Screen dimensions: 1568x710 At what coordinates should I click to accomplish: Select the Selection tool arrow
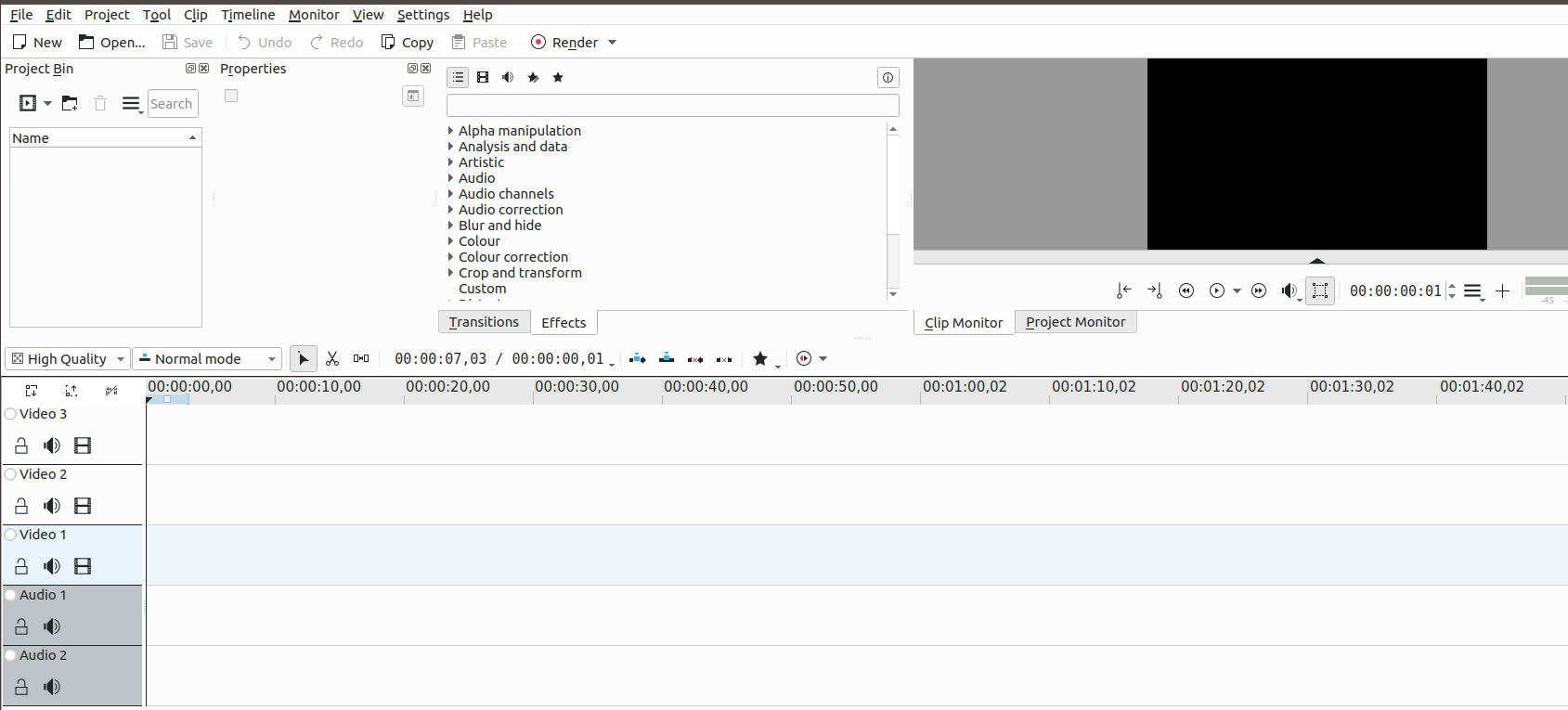tap(304, 359)
